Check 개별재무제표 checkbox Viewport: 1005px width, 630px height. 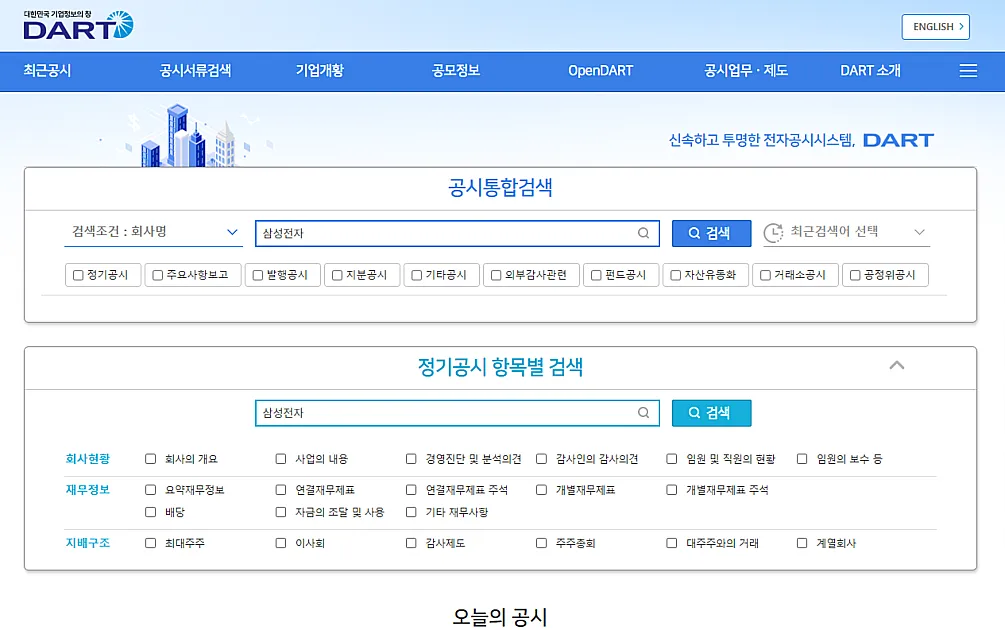tap(542, 490)
